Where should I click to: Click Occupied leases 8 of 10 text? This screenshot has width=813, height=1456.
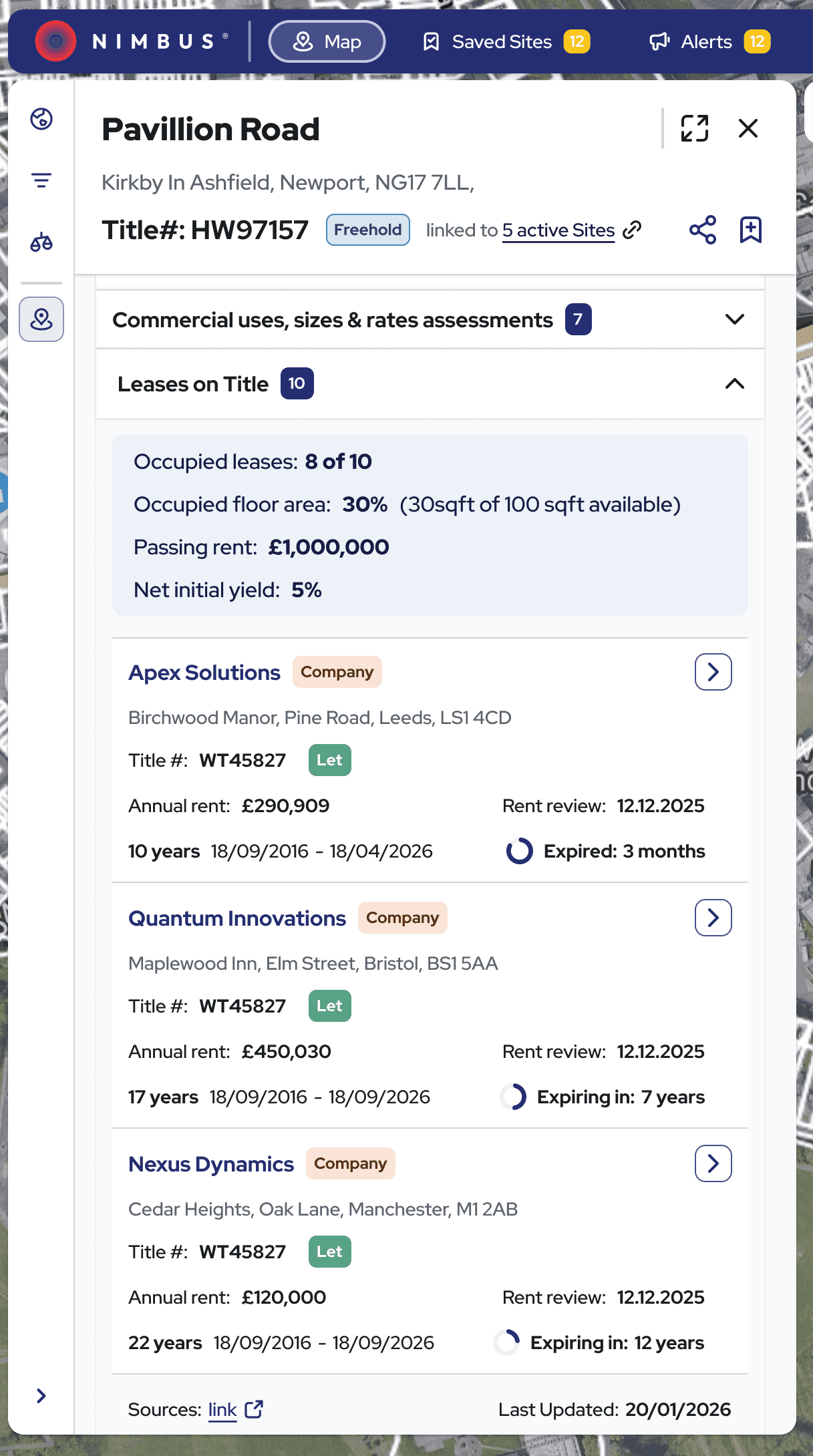pyautogui.click(x=253, y=462)
